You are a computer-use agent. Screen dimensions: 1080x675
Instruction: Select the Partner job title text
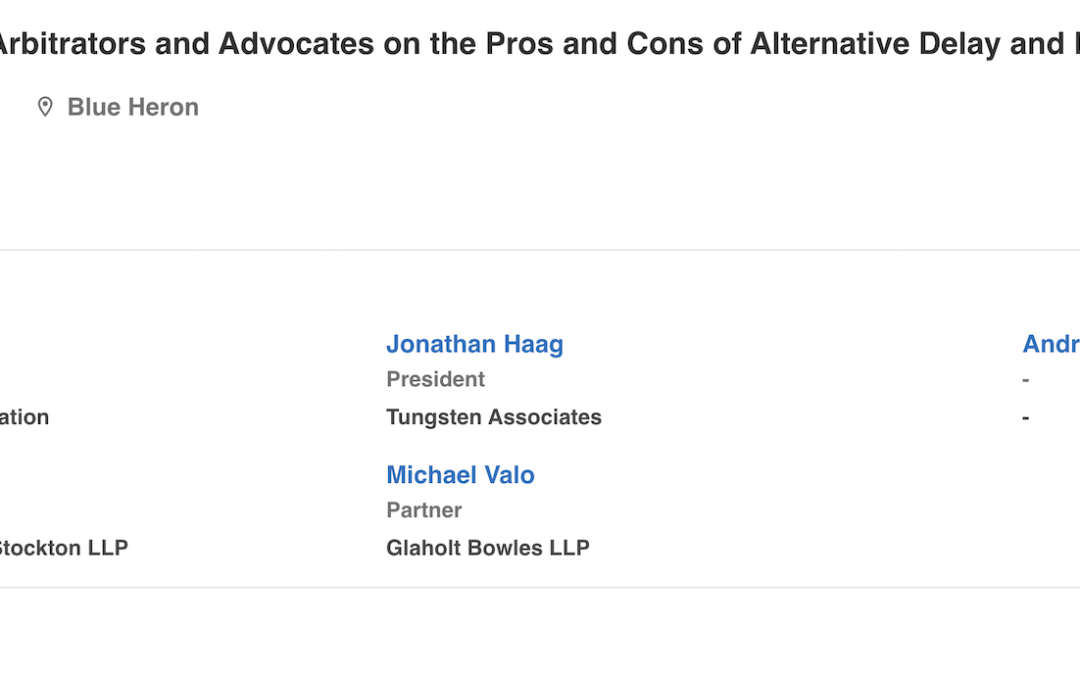pos(424,510)
